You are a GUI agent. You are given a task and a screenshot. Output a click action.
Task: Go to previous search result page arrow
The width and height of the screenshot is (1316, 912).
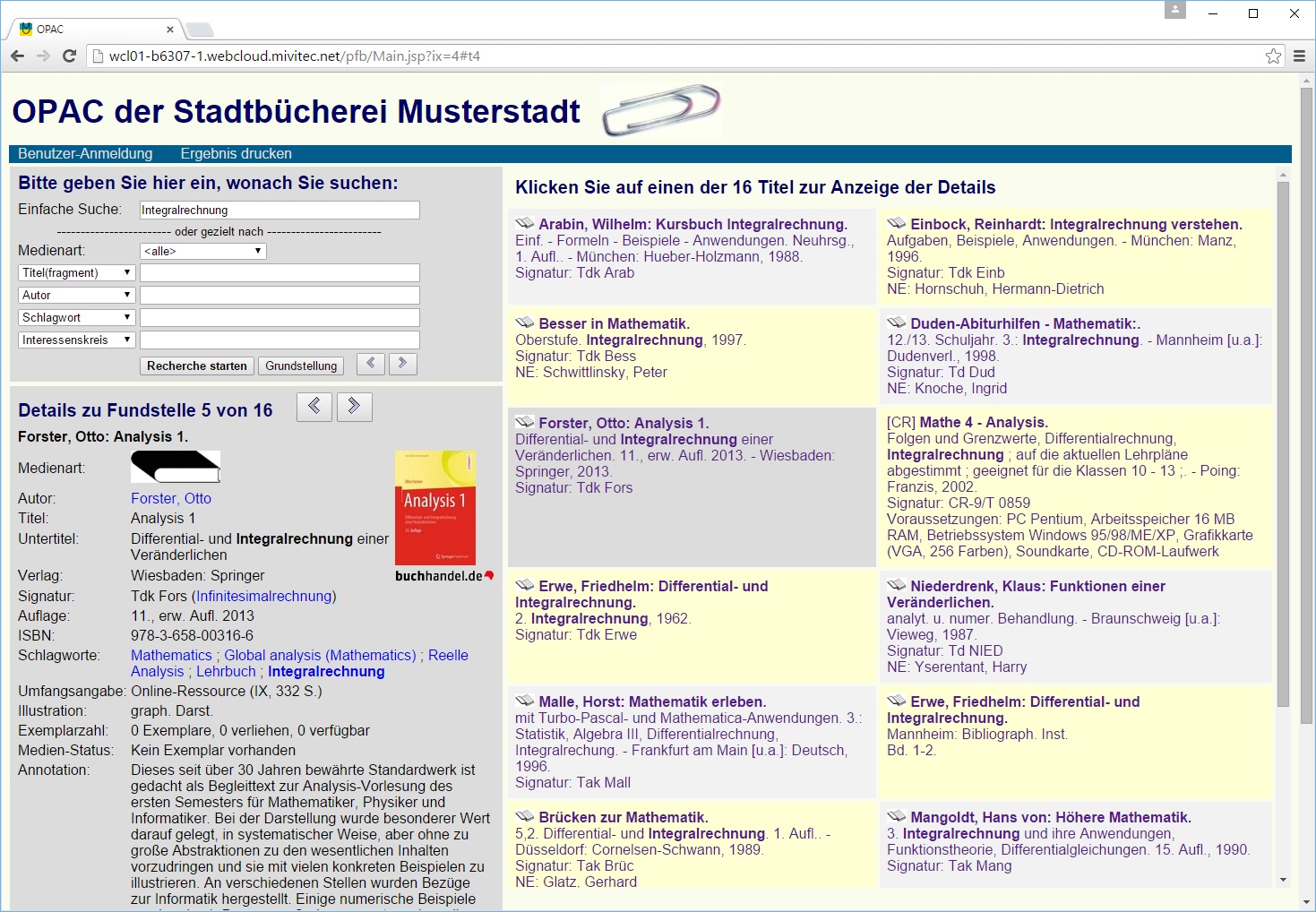(371, 364)
